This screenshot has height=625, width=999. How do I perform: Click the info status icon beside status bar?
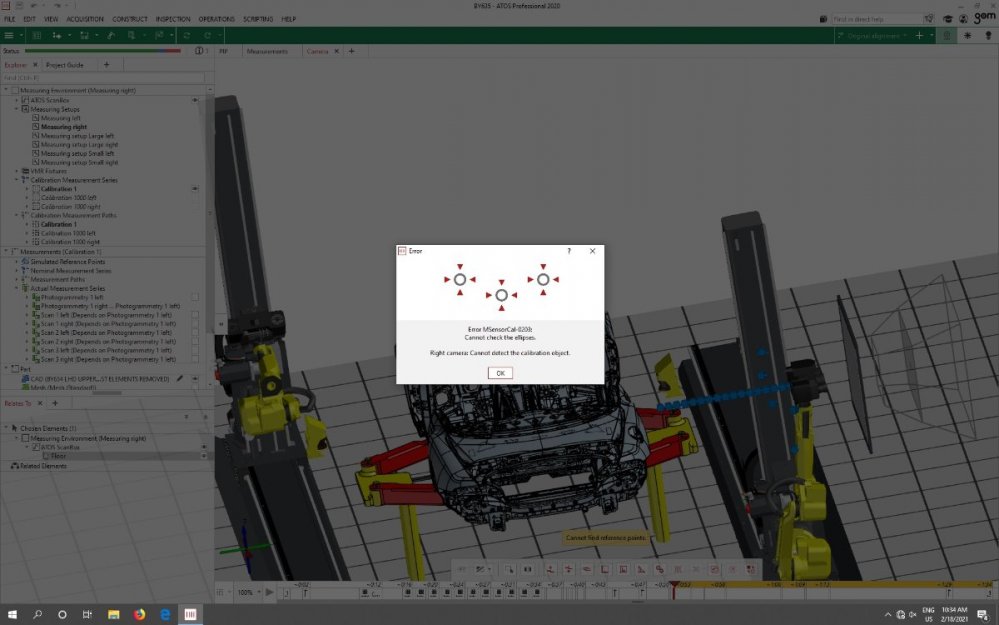point(198,50)
